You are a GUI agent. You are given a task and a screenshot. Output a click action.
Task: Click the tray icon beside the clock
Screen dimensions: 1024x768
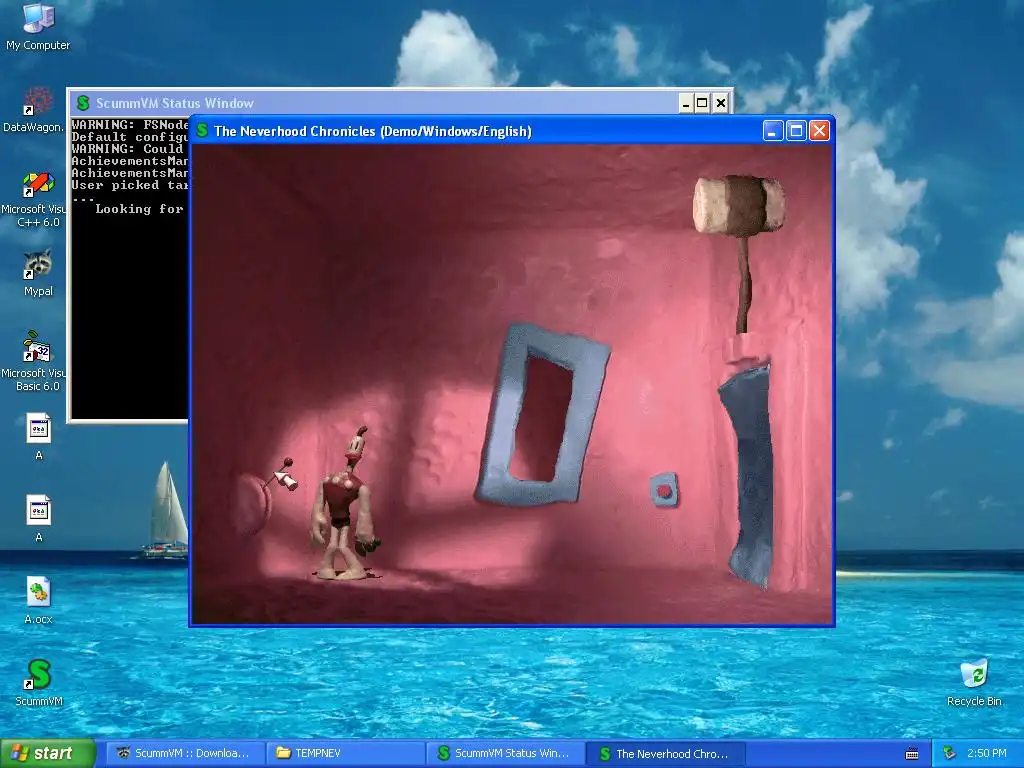(950, 753)
